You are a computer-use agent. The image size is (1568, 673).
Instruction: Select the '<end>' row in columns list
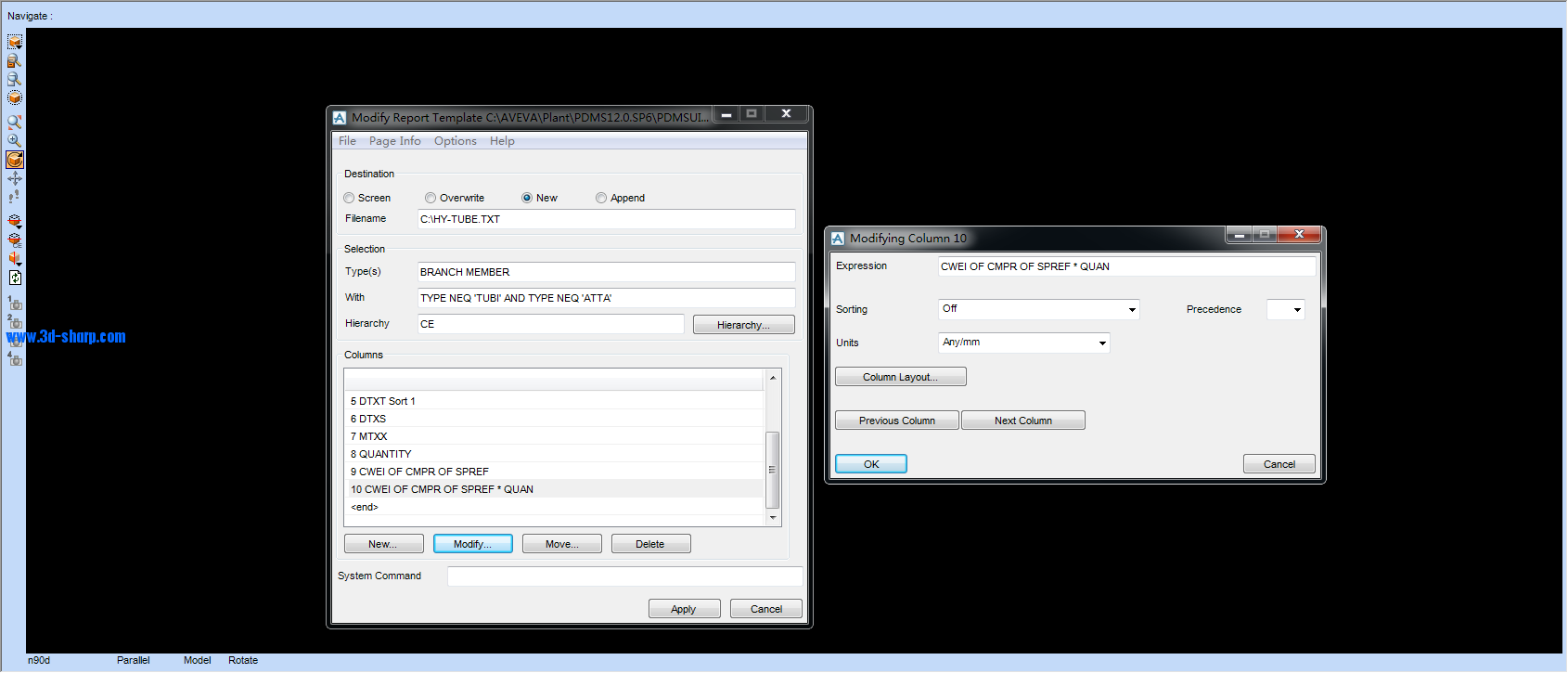click(x=555, y=507)
